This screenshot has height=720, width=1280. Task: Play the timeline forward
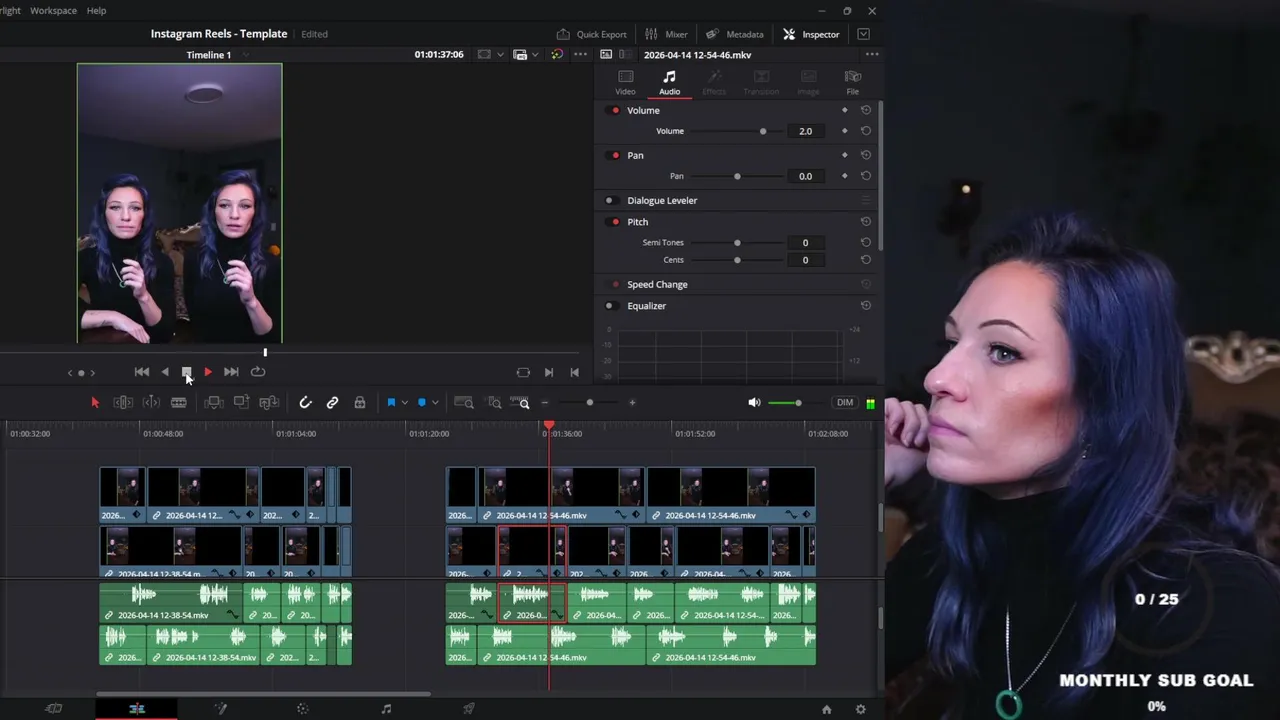207,372
